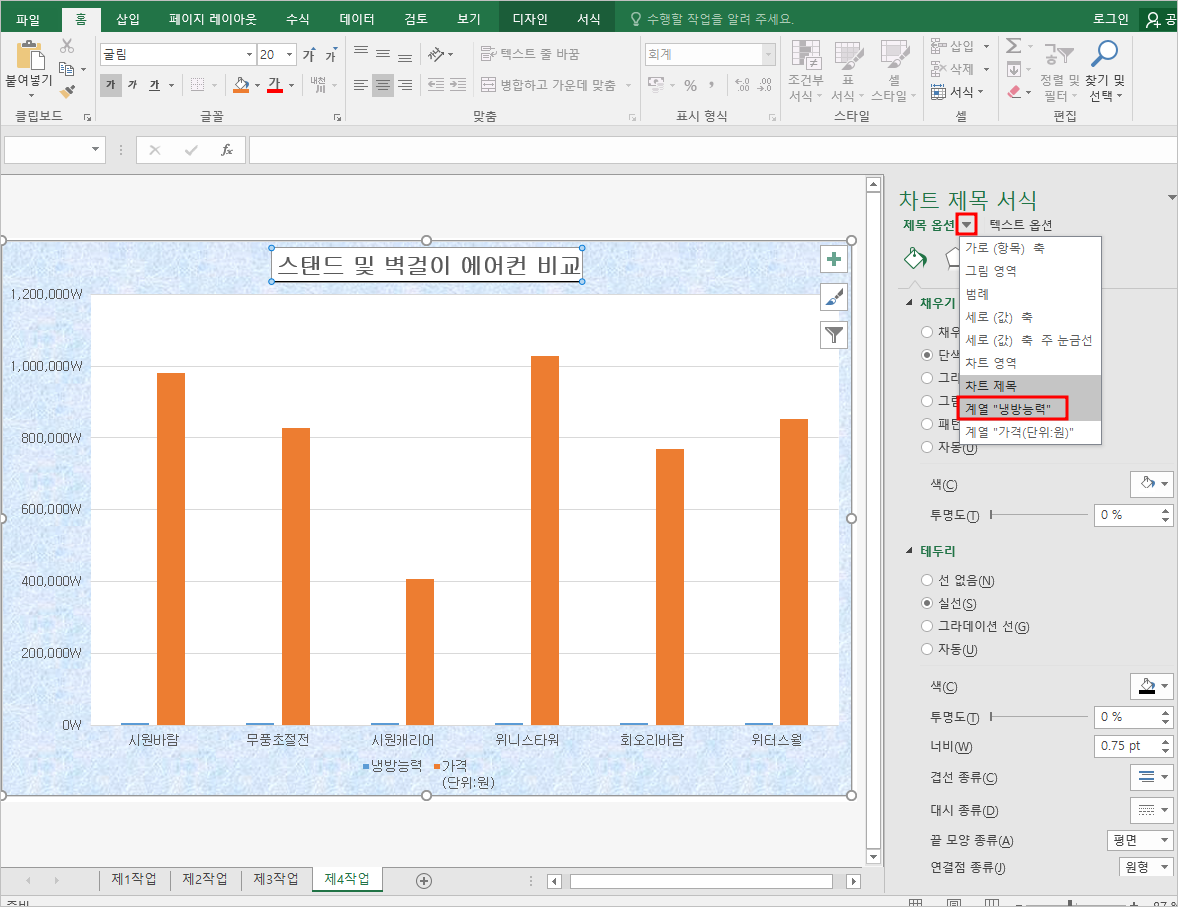Click the AutoSum sigma icon
Screen dimensions: 1178x907
pyautogui.click(x=1013, y=46)
